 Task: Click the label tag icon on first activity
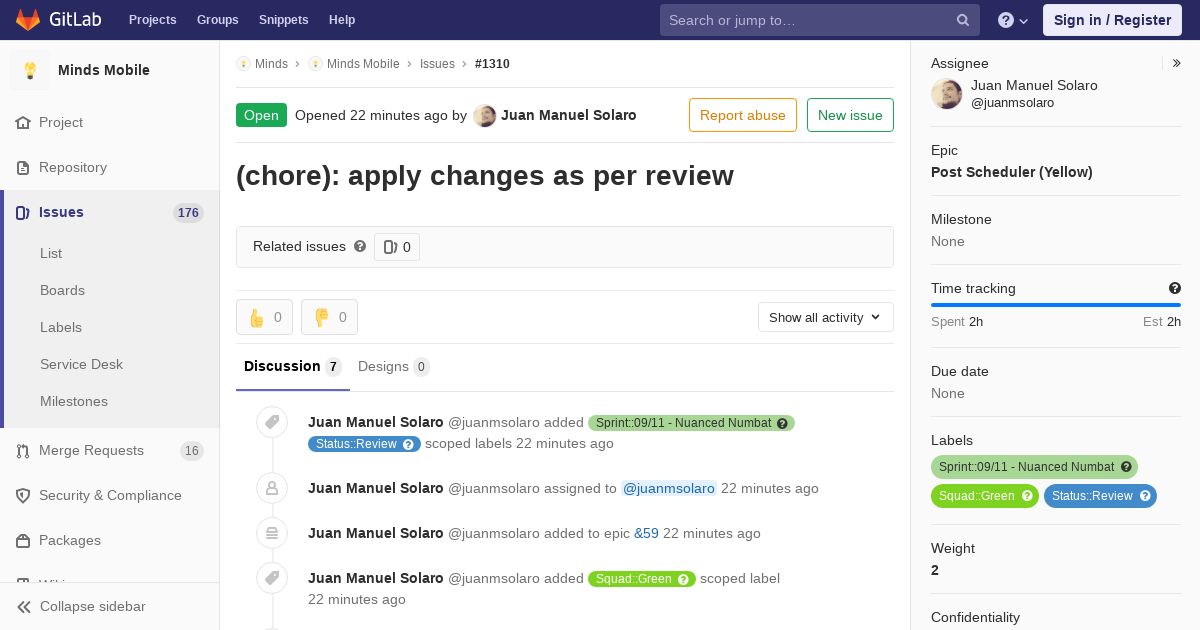tap(272, 423)
